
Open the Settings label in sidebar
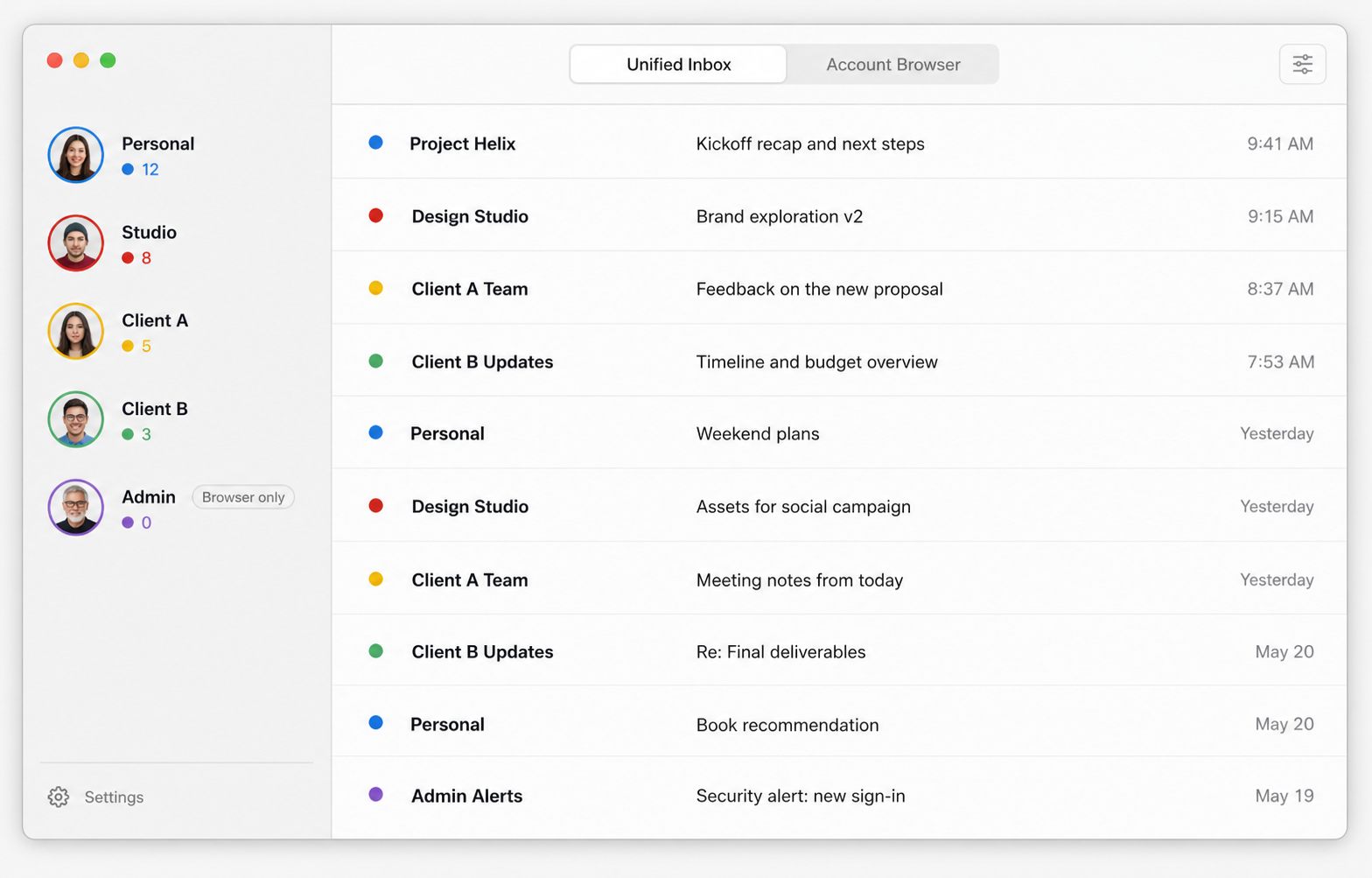[x=114, y=797]
